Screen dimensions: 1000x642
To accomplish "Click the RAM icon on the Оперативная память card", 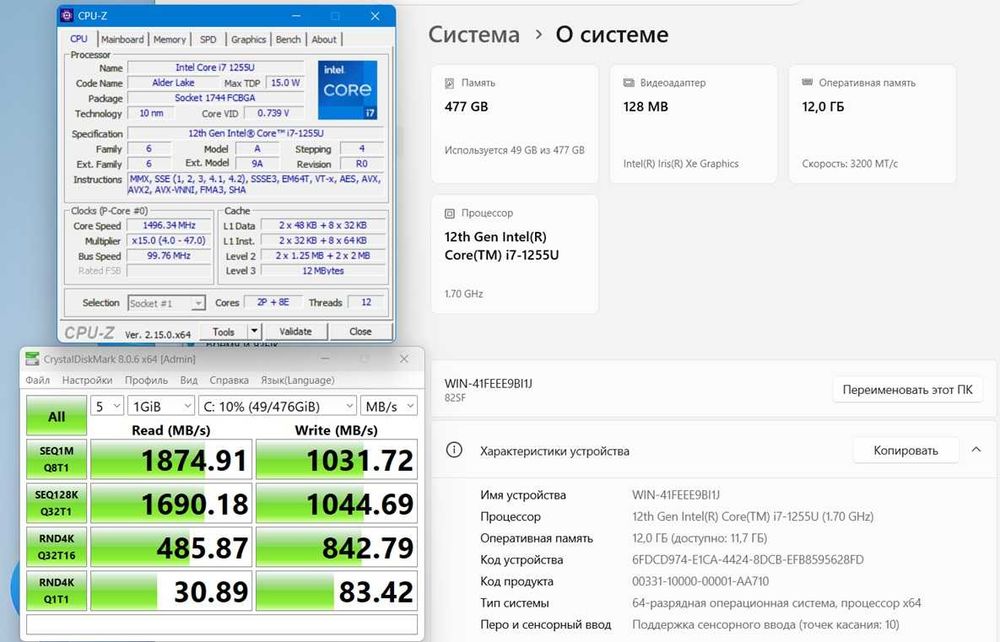I will click(807, 82).
